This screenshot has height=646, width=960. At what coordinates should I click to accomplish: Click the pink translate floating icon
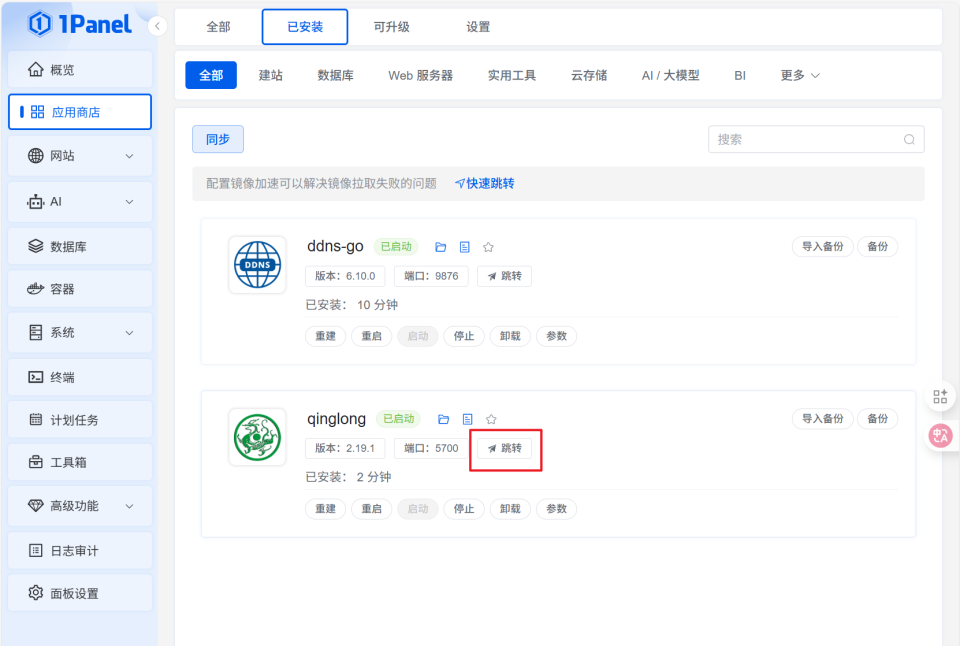(940, 436)
